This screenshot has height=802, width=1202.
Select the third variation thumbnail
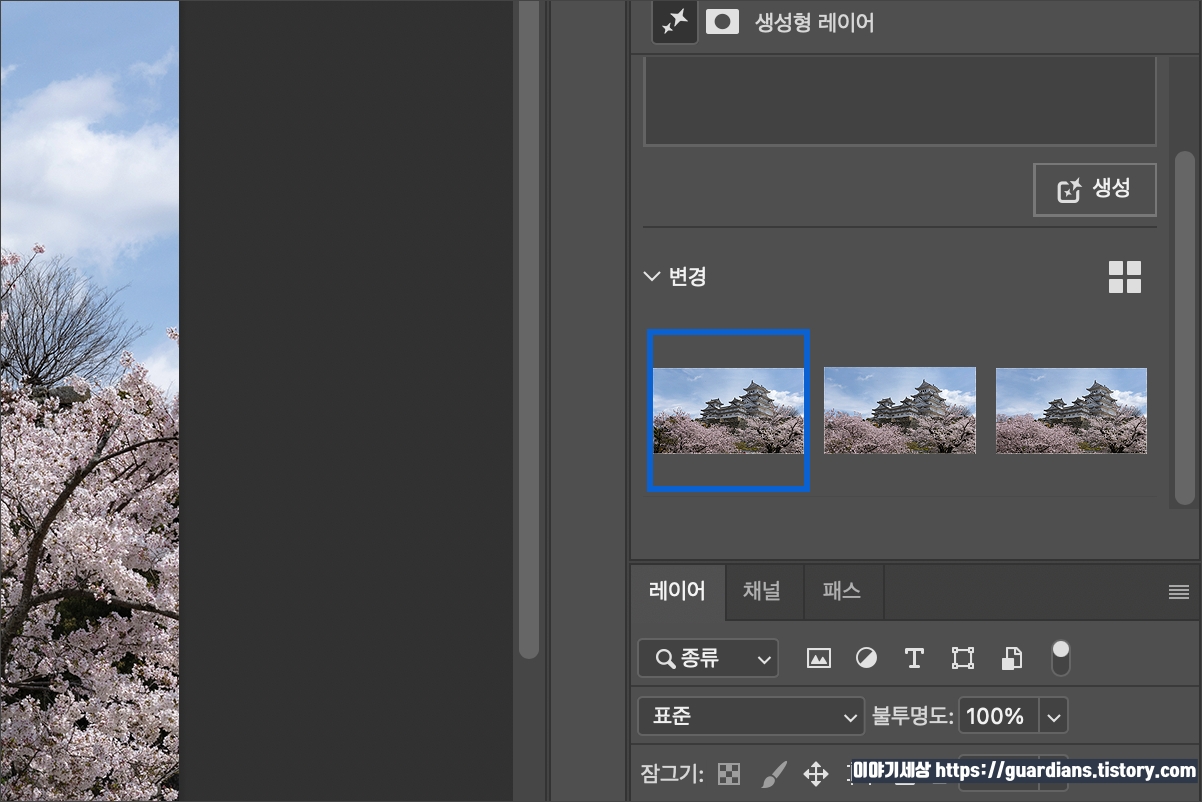pos(1071,410)
